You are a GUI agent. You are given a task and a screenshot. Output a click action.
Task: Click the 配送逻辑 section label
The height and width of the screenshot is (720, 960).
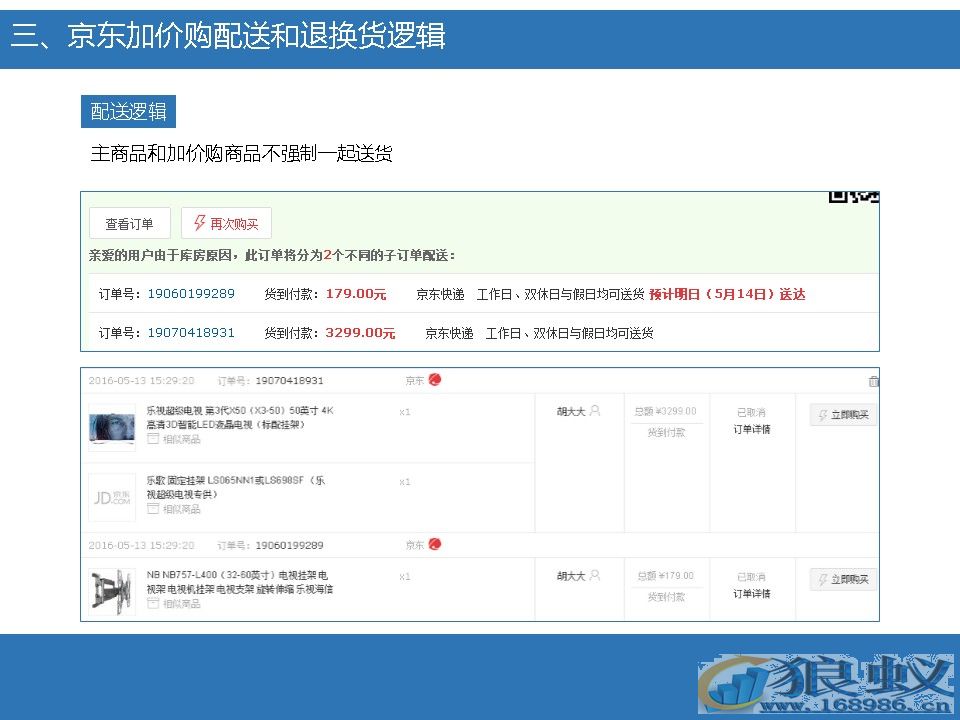tap(129, 111)
